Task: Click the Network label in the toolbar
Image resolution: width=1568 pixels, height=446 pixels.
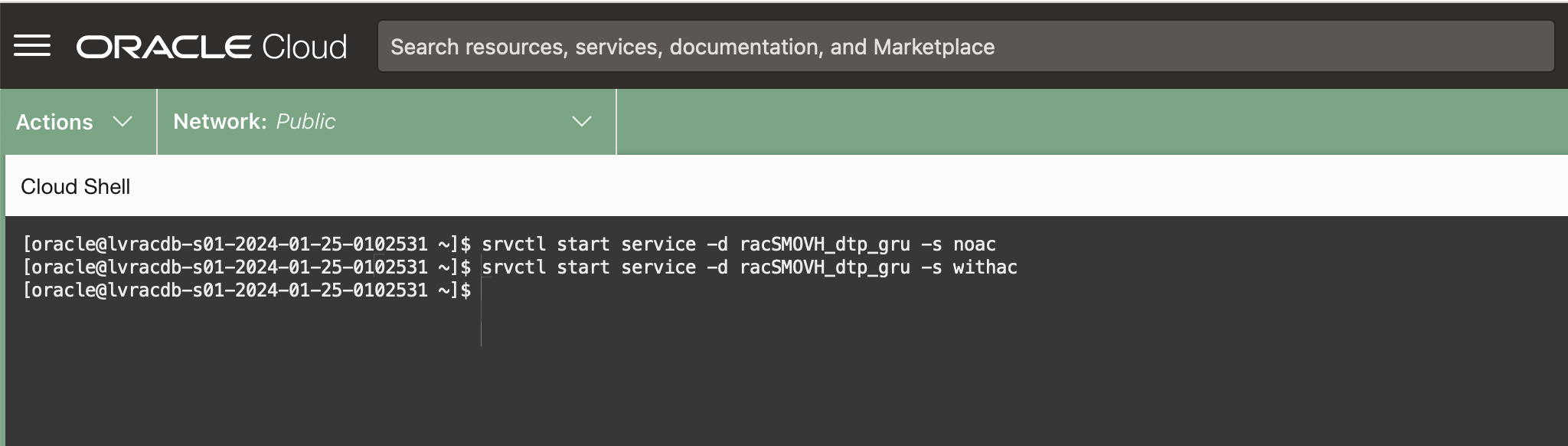Action: [220, 122]
